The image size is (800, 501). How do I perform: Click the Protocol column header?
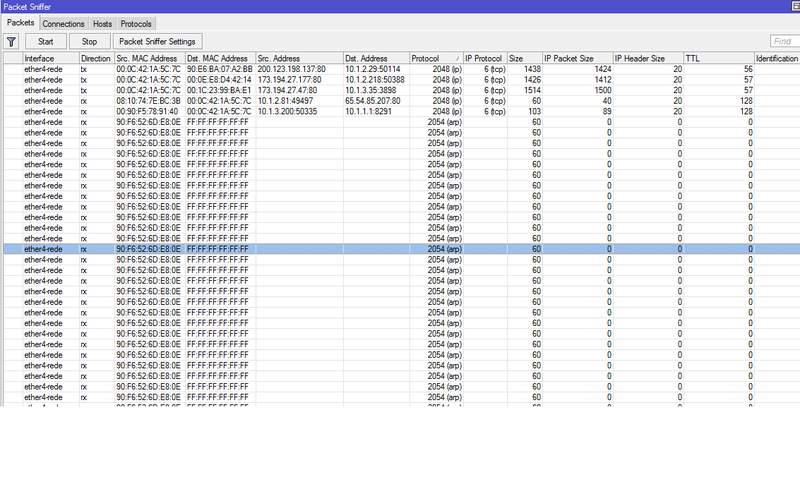pyautogui.click(x=436, y=58)
